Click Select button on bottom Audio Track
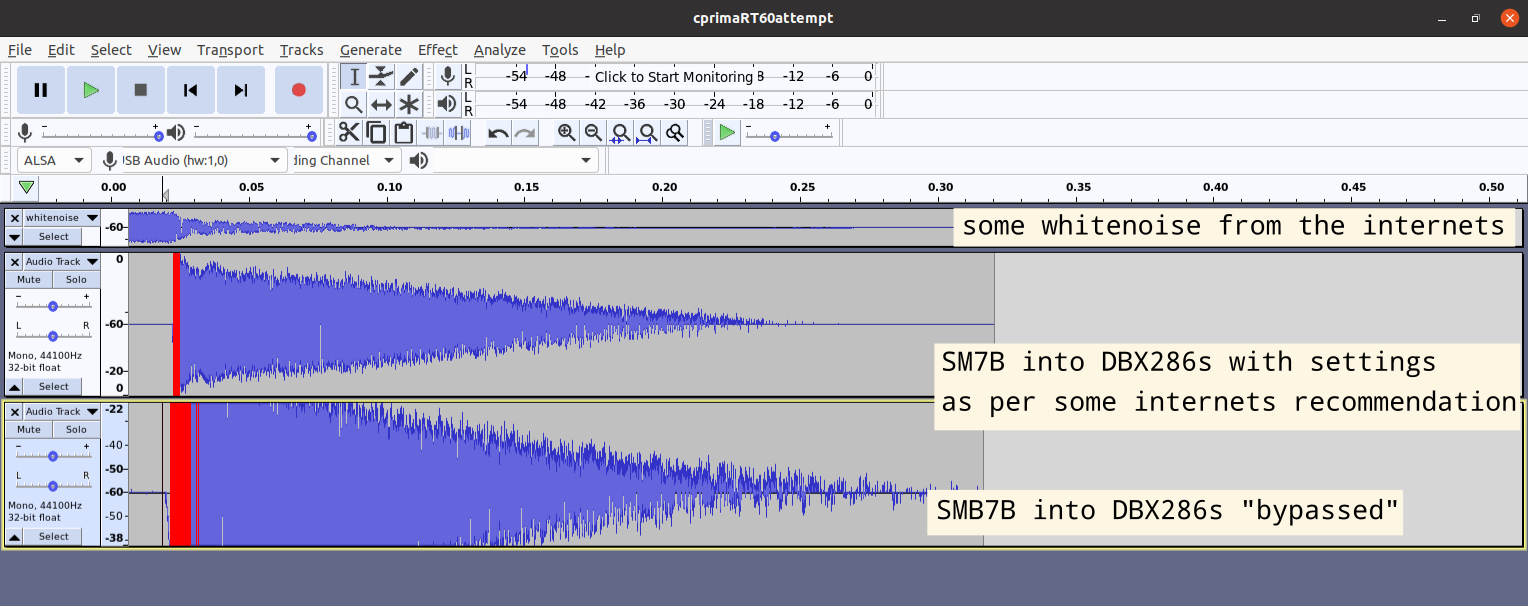1528x606 pixels. 54,536
